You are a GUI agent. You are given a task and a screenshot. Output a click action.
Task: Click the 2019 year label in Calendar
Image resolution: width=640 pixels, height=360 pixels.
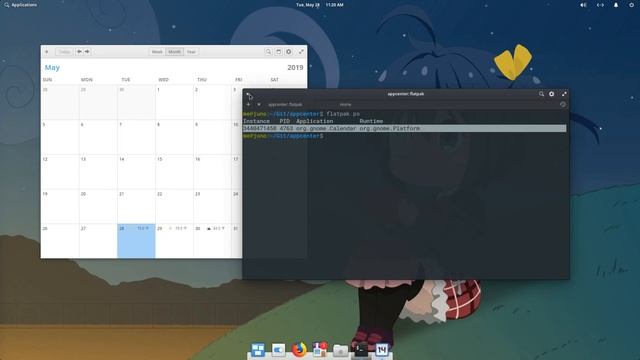point(295,68)
